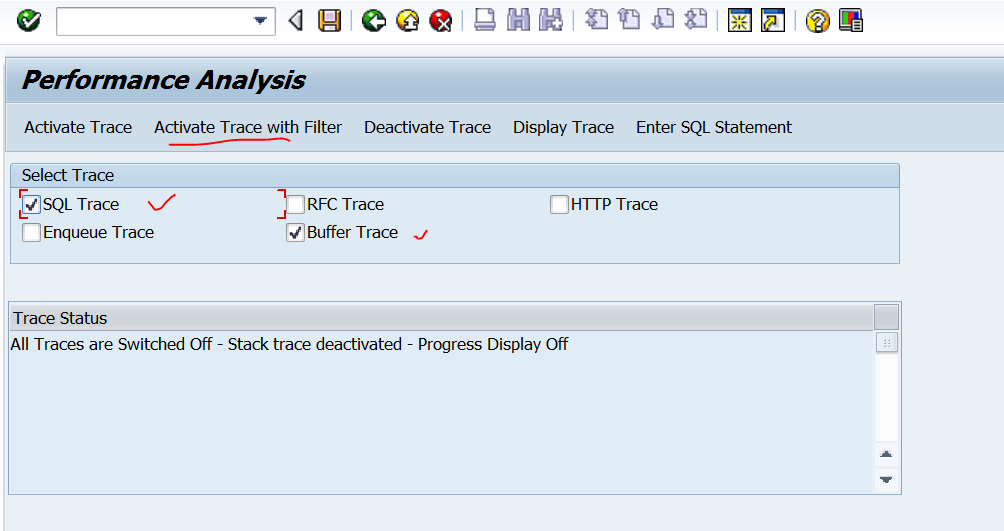This screenshot has width=1004, height=531.
Task: Open Customize Local Layout icon
Action: pos(850,21)
